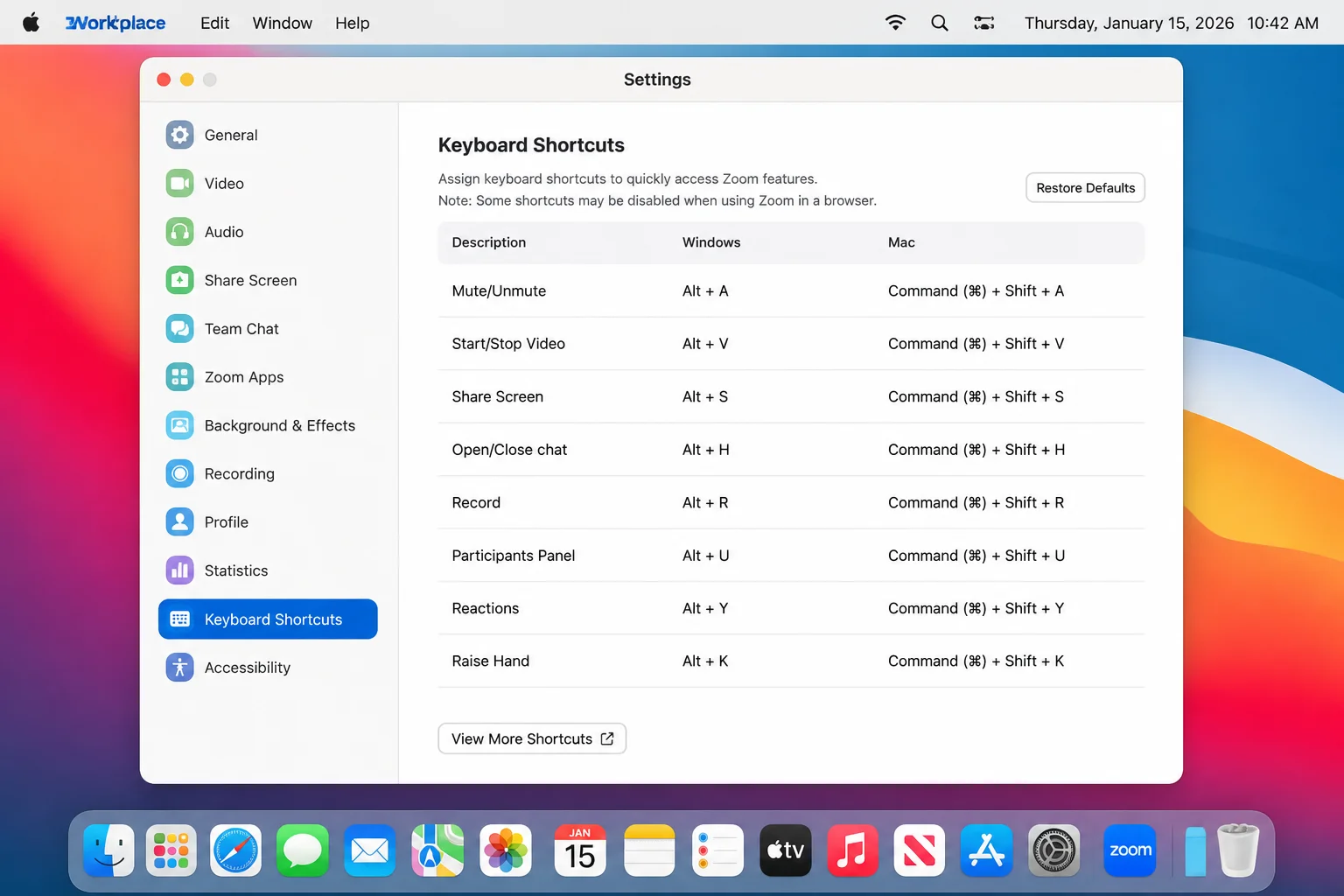1344x896 pixels.
Task: Open the Apple menu
Action: 31,22
